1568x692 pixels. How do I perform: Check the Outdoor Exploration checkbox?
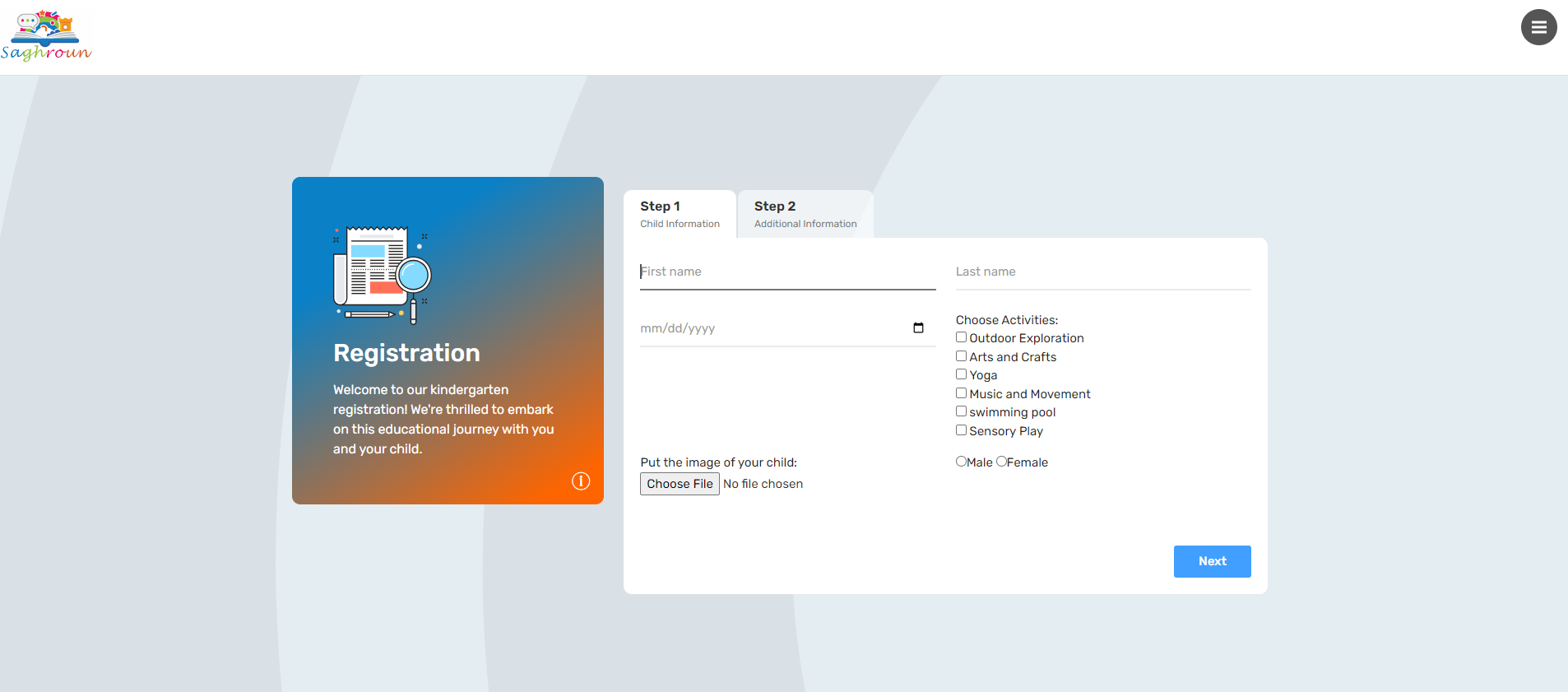pyautogui.click(x=961, y=337)
